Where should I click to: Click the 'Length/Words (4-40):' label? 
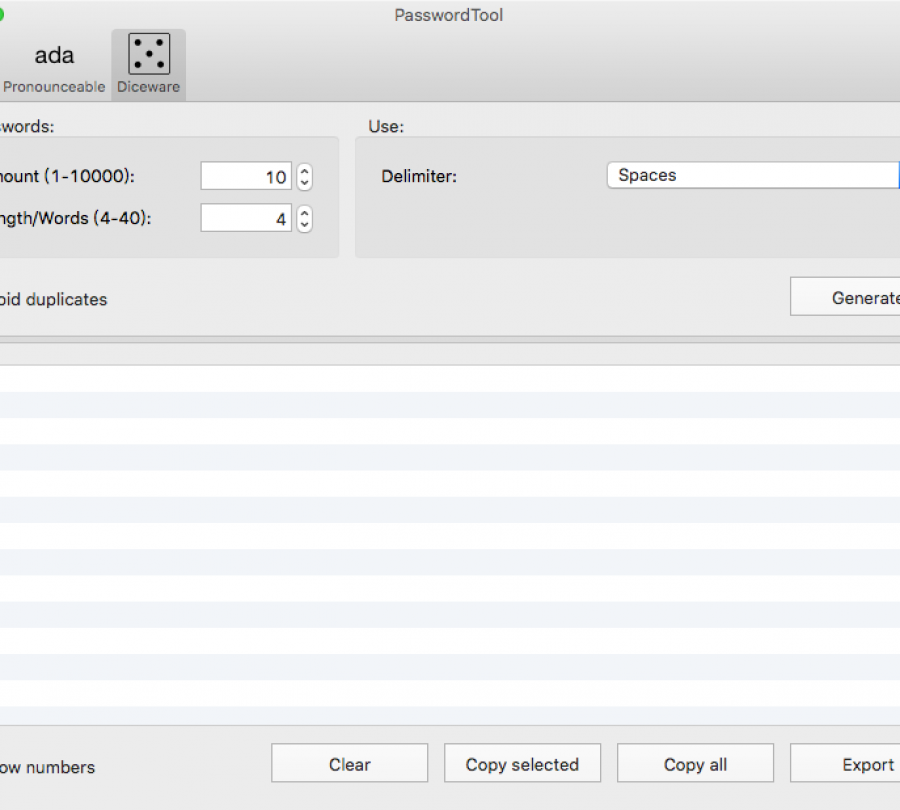pyautogui.click(x=75, y=219)
